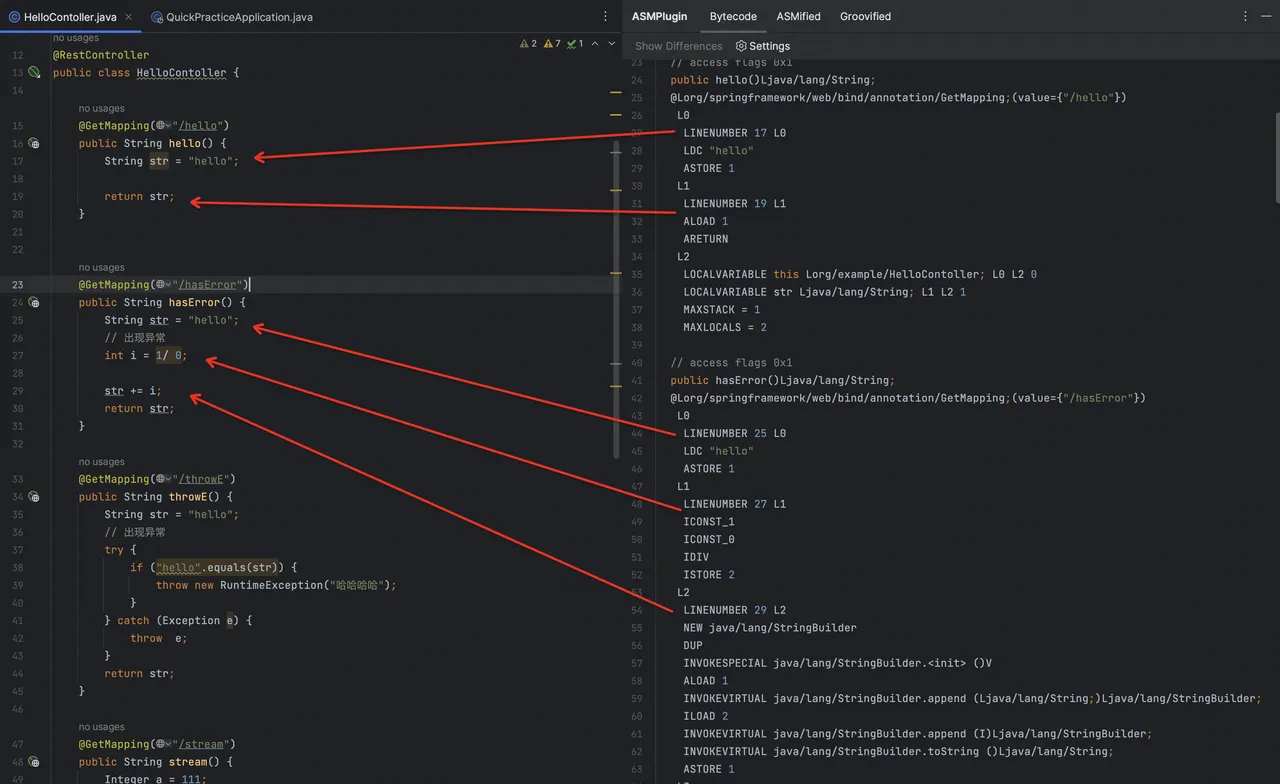
Task: Click "NEW java/lang/StringBuilder" in the bytecode
Action: pos(770,628)
